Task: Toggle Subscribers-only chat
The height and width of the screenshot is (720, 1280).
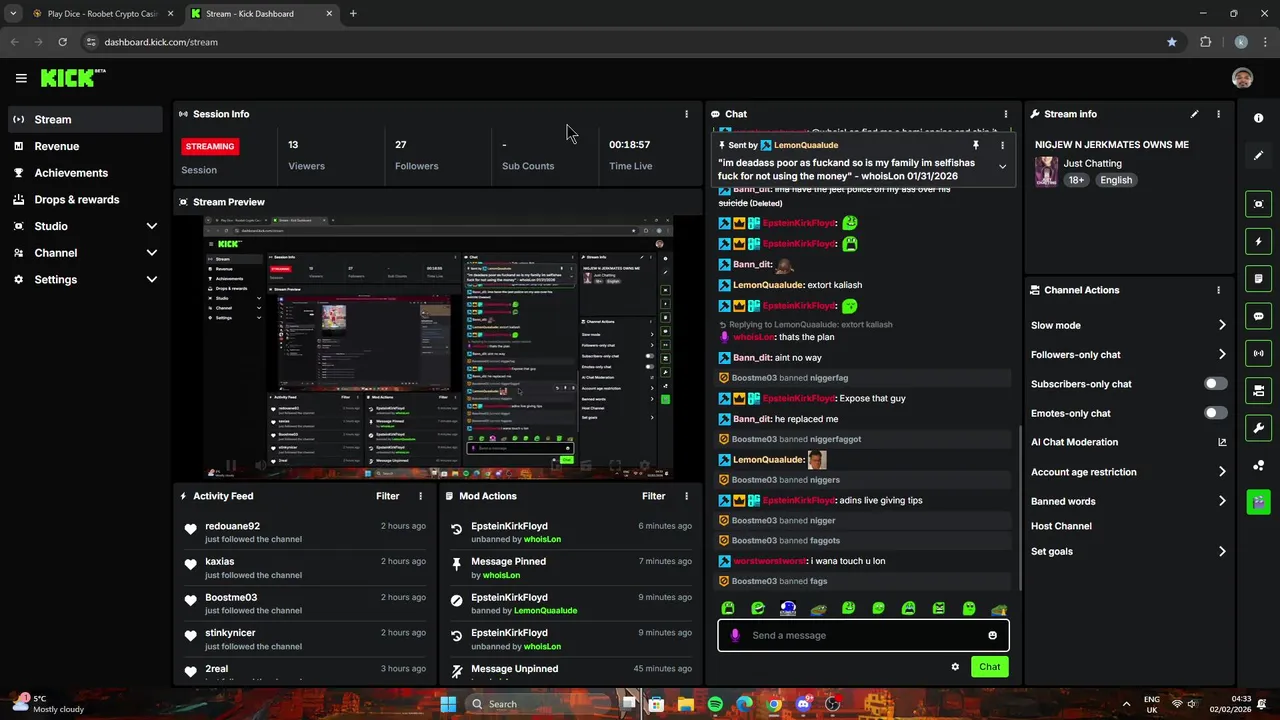Action: pos(1216,384)
